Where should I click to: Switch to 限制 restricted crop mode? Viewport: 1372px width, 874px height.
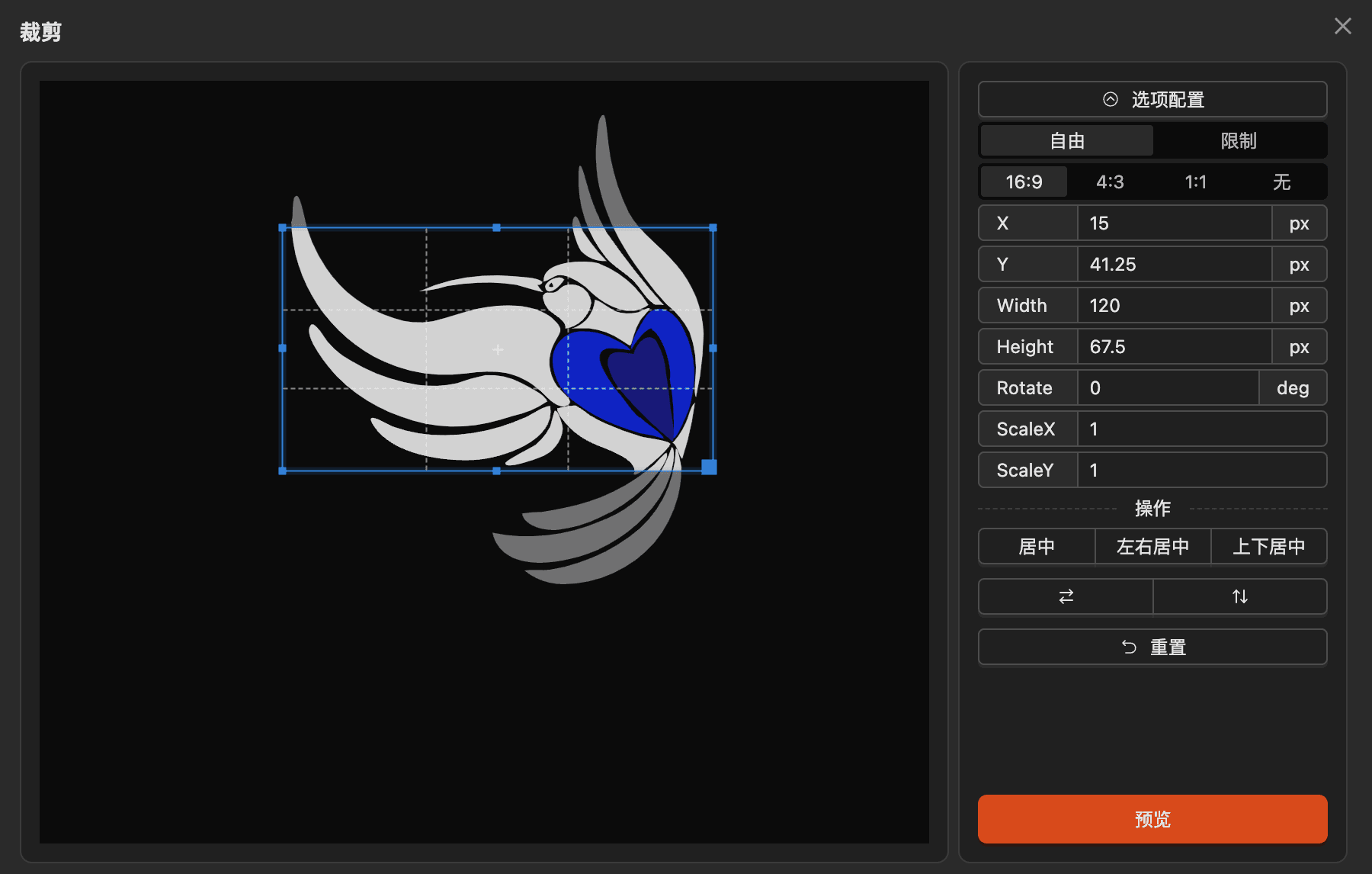coord(1239,140)
